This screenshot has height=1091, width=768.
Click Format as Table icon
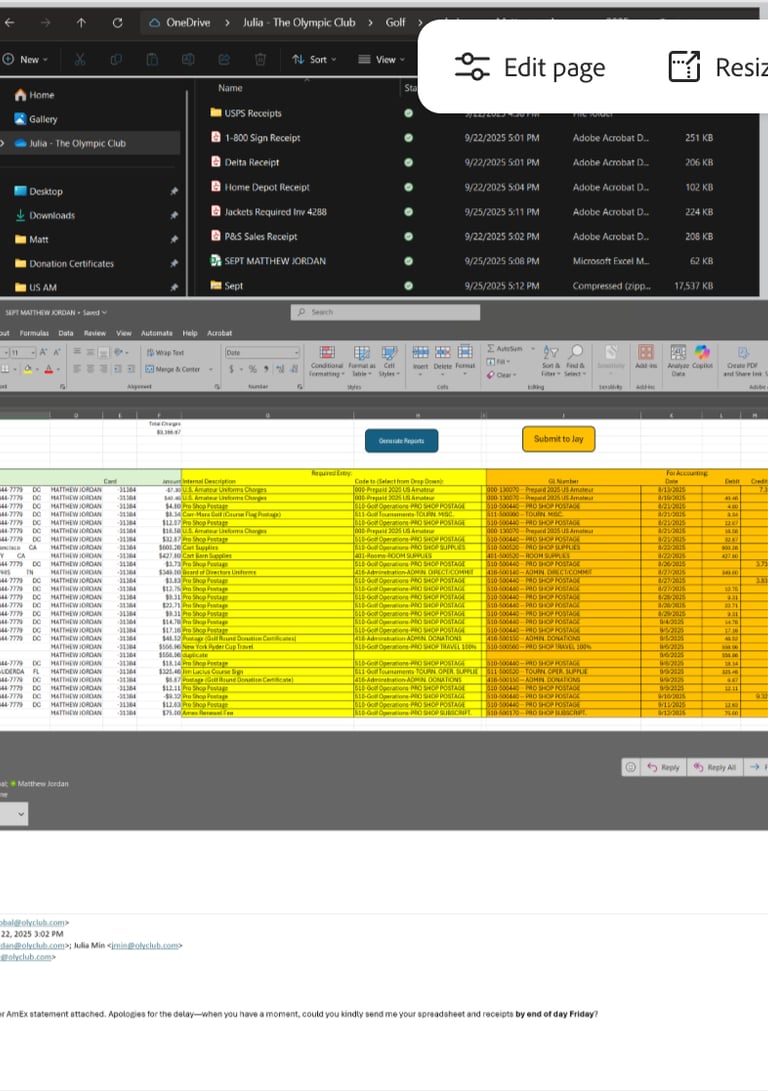(362, 360)
